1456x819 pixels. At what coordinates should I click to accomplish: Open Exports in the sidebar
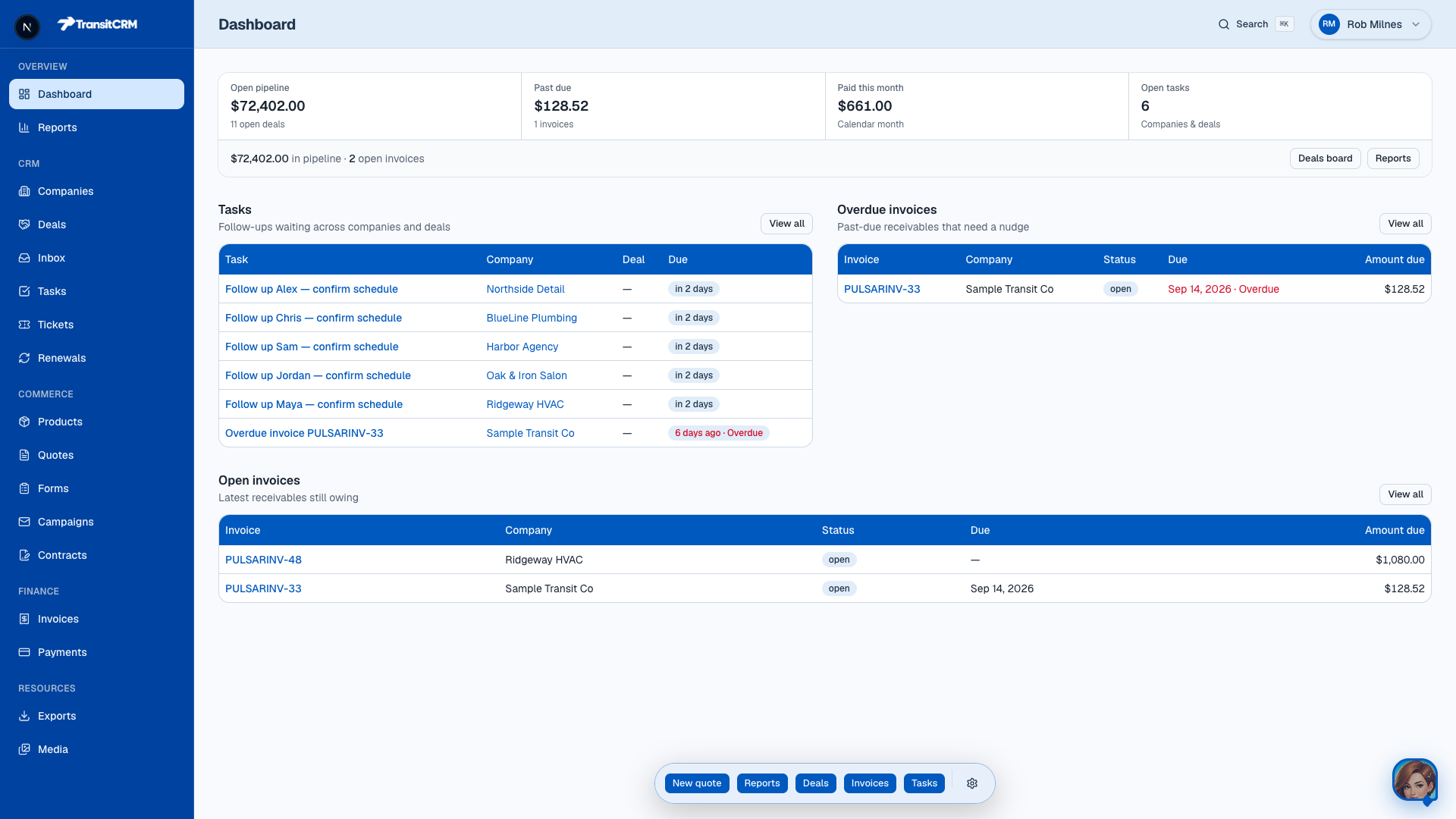(x=96, y=716)
